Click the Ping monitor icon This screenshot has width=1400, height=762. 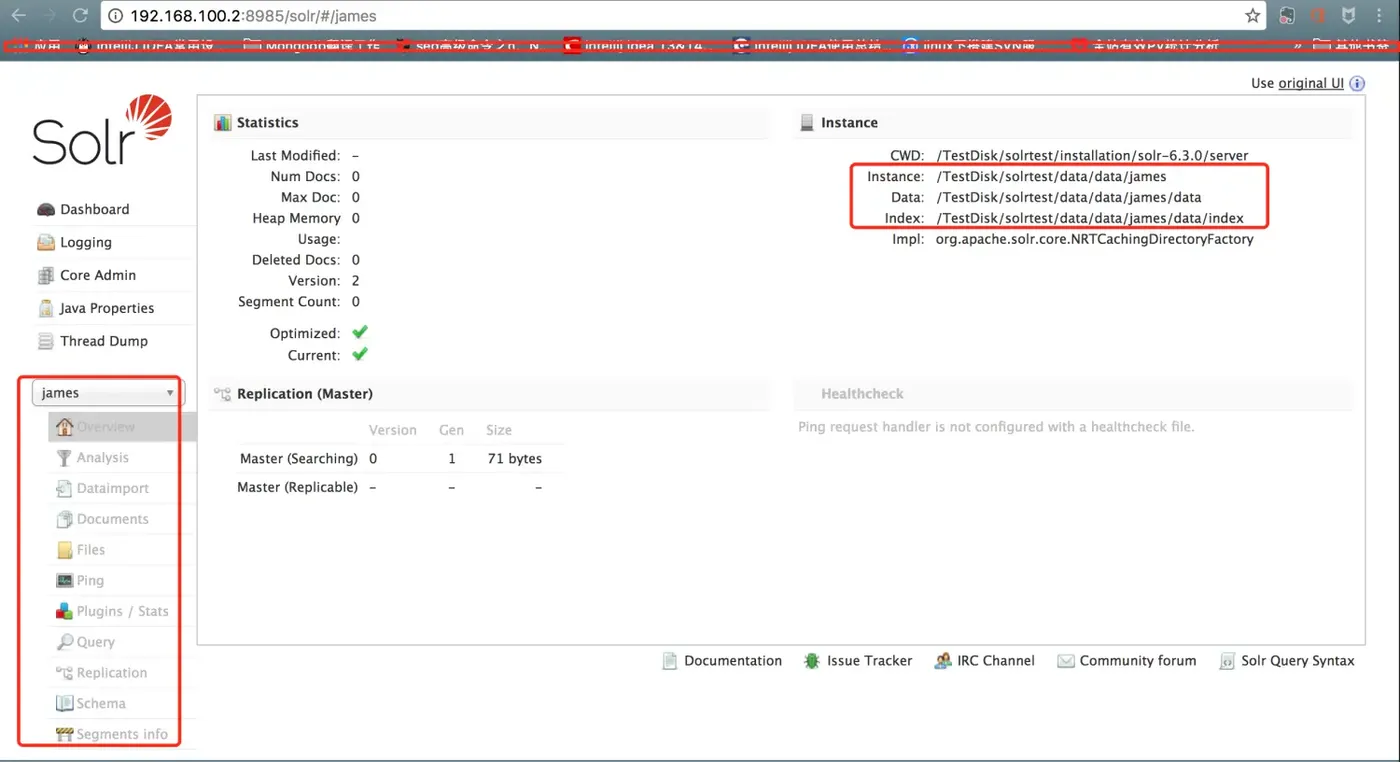pyautogui.click(x=64, y=581)
